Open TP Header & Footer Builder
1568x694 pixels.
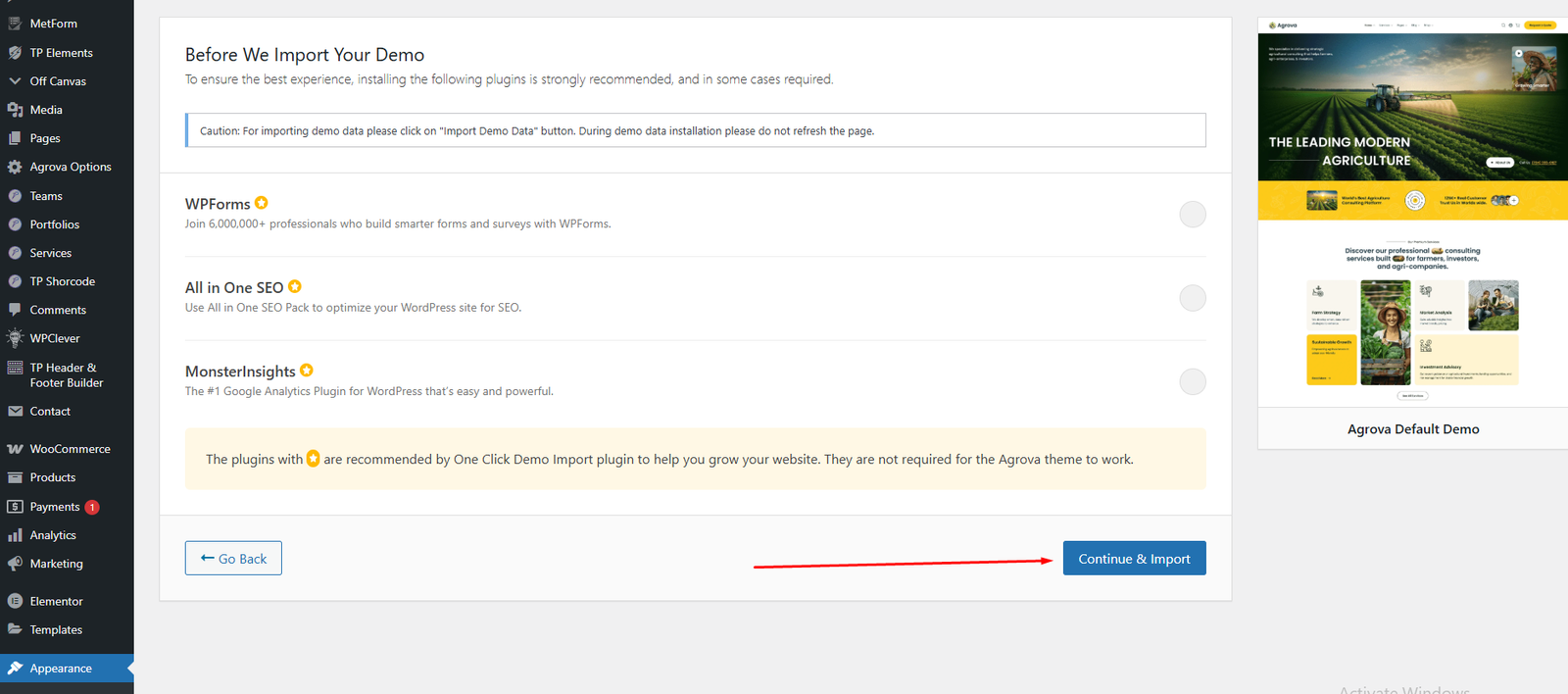click(66, 375)
